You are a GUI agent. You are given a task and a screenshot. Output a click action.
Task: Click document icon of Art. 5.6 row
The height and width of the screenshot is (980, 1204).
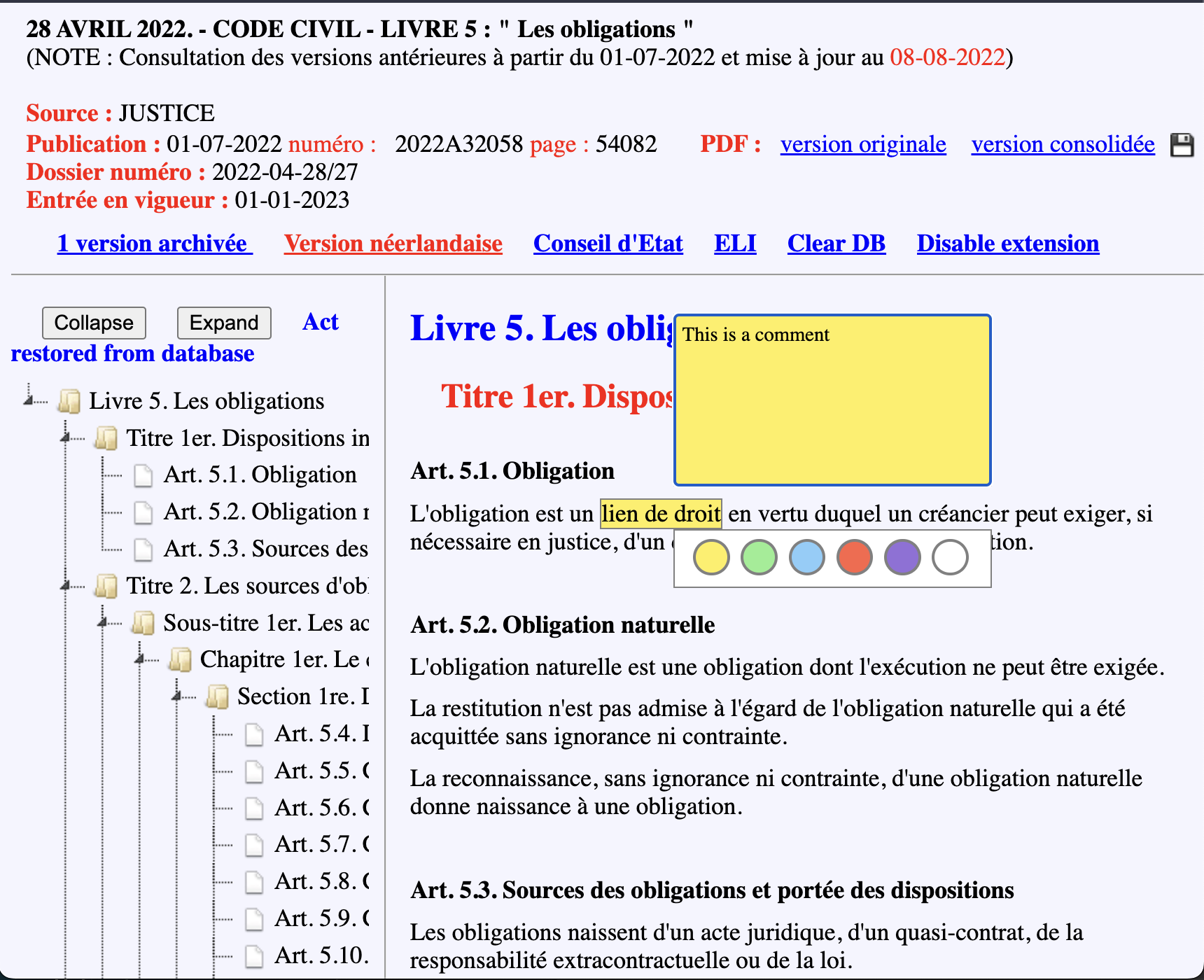[x=255, y=808]
